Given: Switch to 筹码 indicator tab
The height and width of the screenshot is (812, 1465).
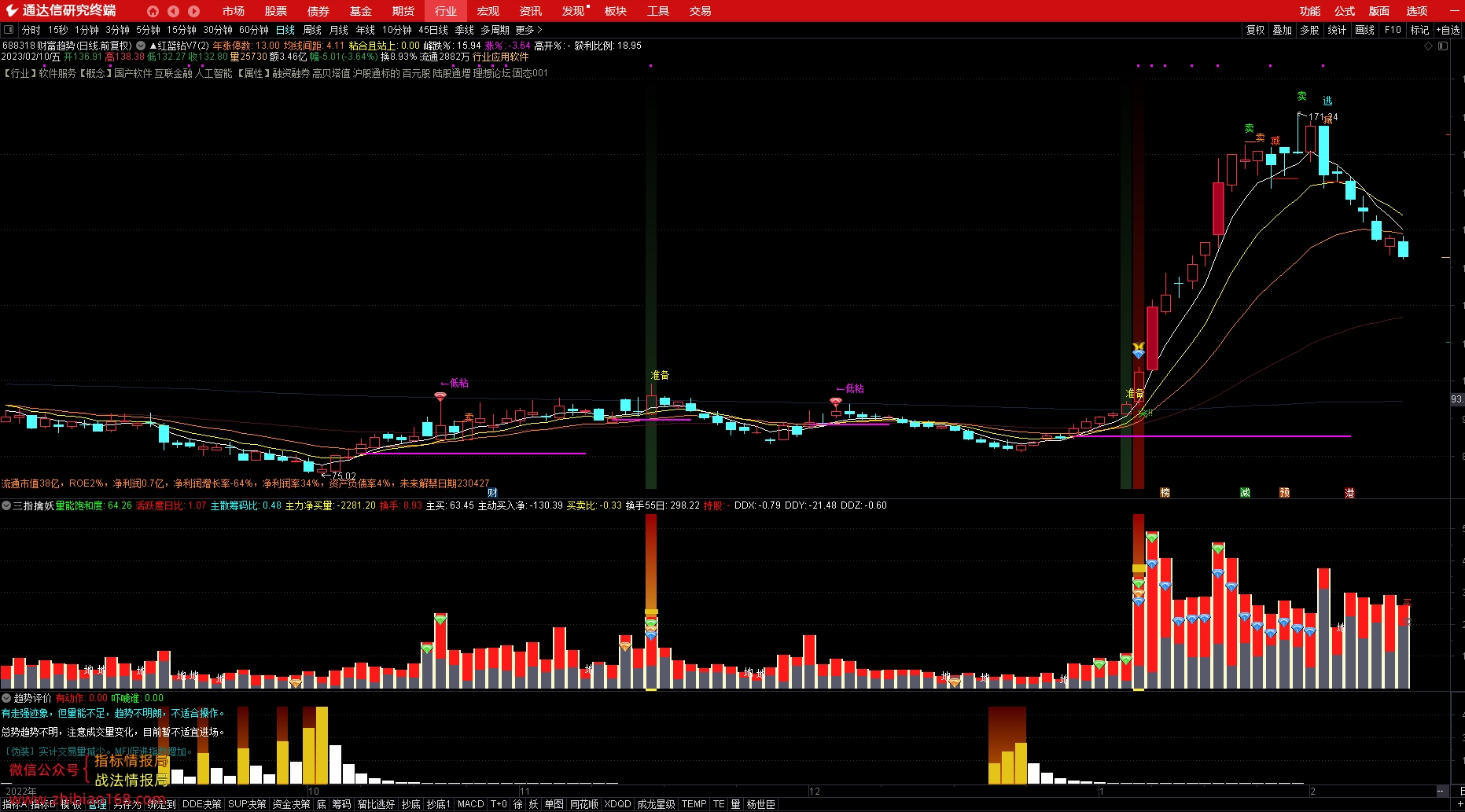Looking at the screenshot, I should click(x=341, y=804).
